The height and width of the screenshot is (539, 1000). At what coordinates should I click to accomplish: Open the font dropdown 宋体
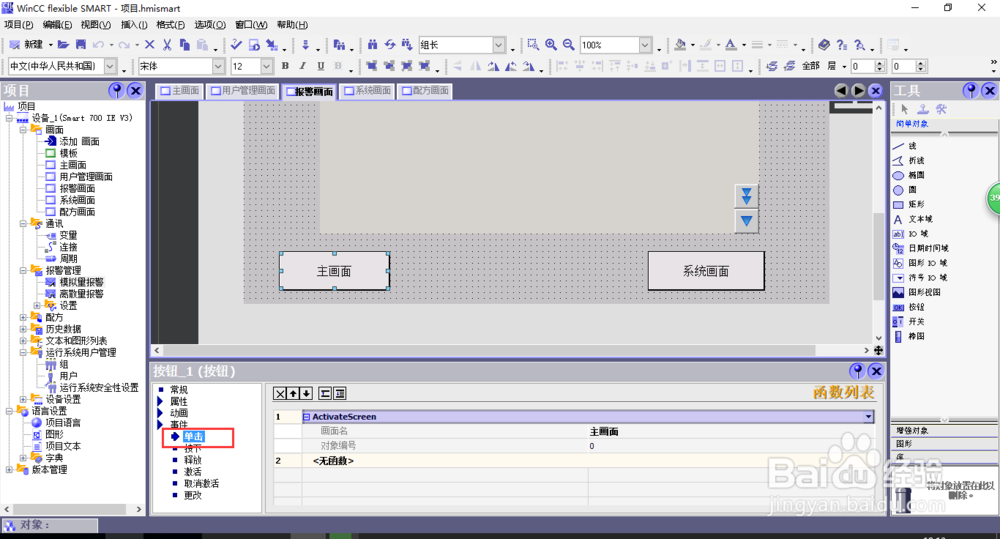218,66
